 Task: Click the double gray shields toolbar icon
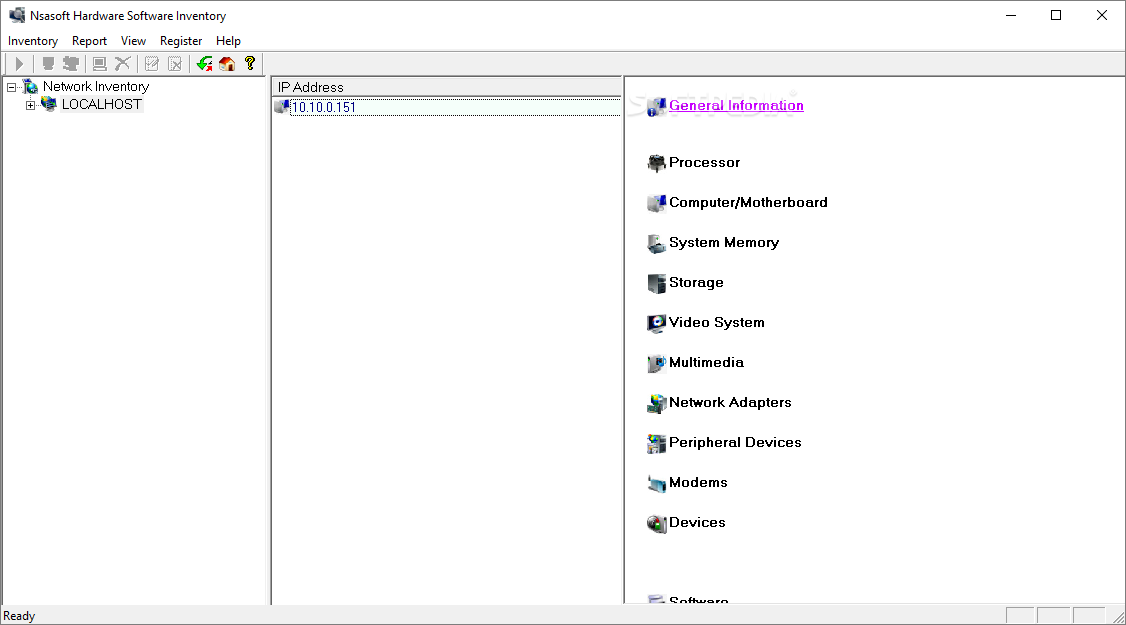coord(70,64)
